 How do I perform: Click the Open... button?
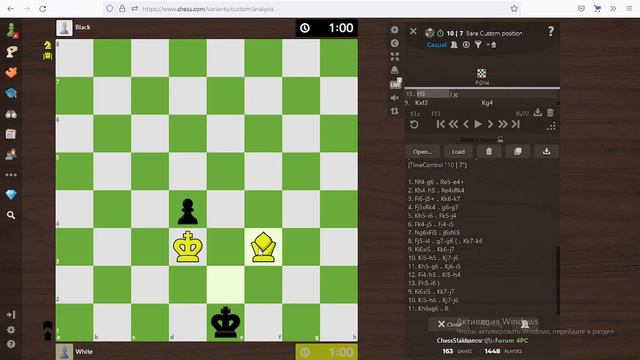pos(422,152)
